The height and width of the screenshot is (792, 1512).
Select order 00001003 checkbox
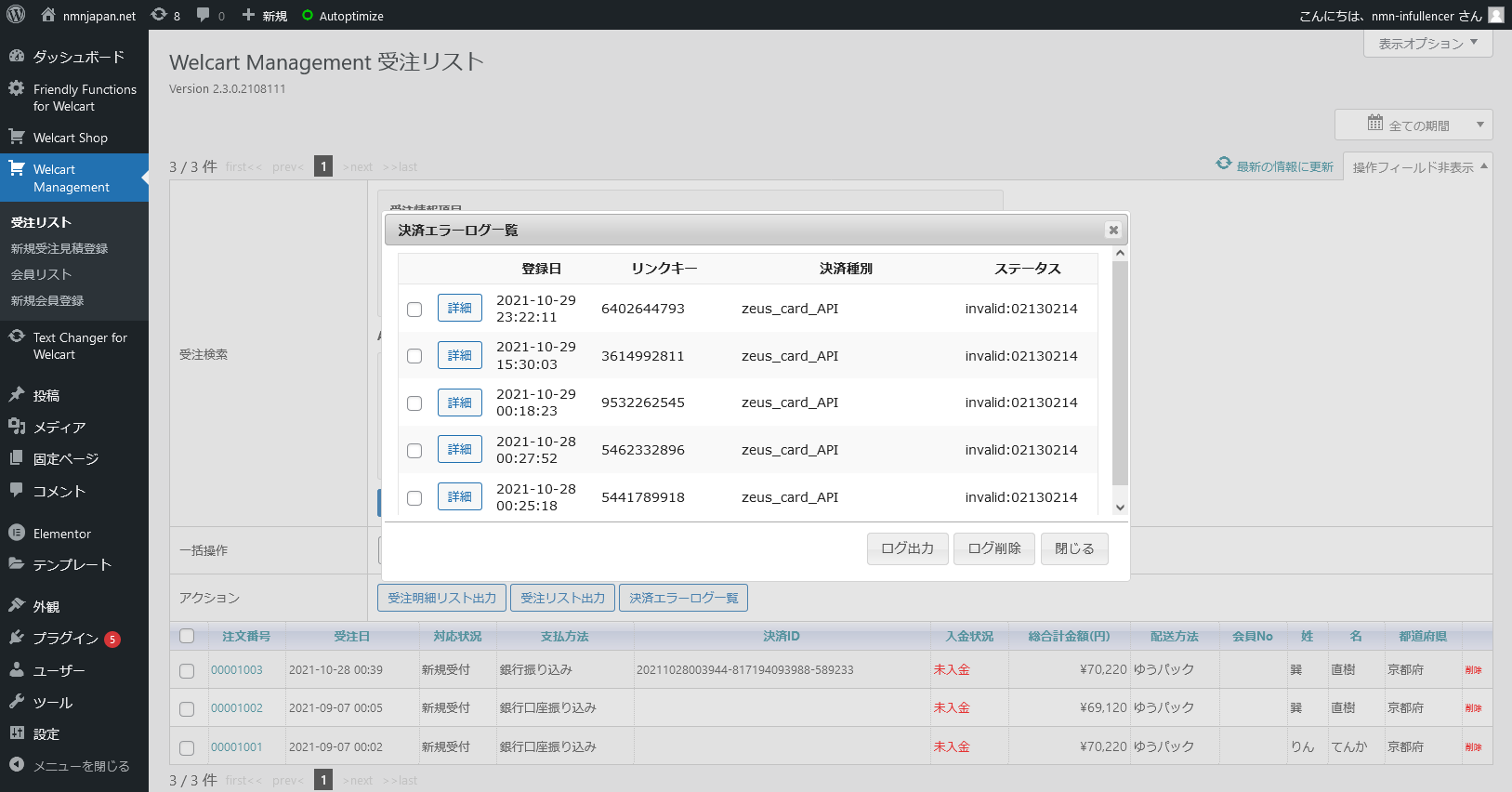[187, 671]
